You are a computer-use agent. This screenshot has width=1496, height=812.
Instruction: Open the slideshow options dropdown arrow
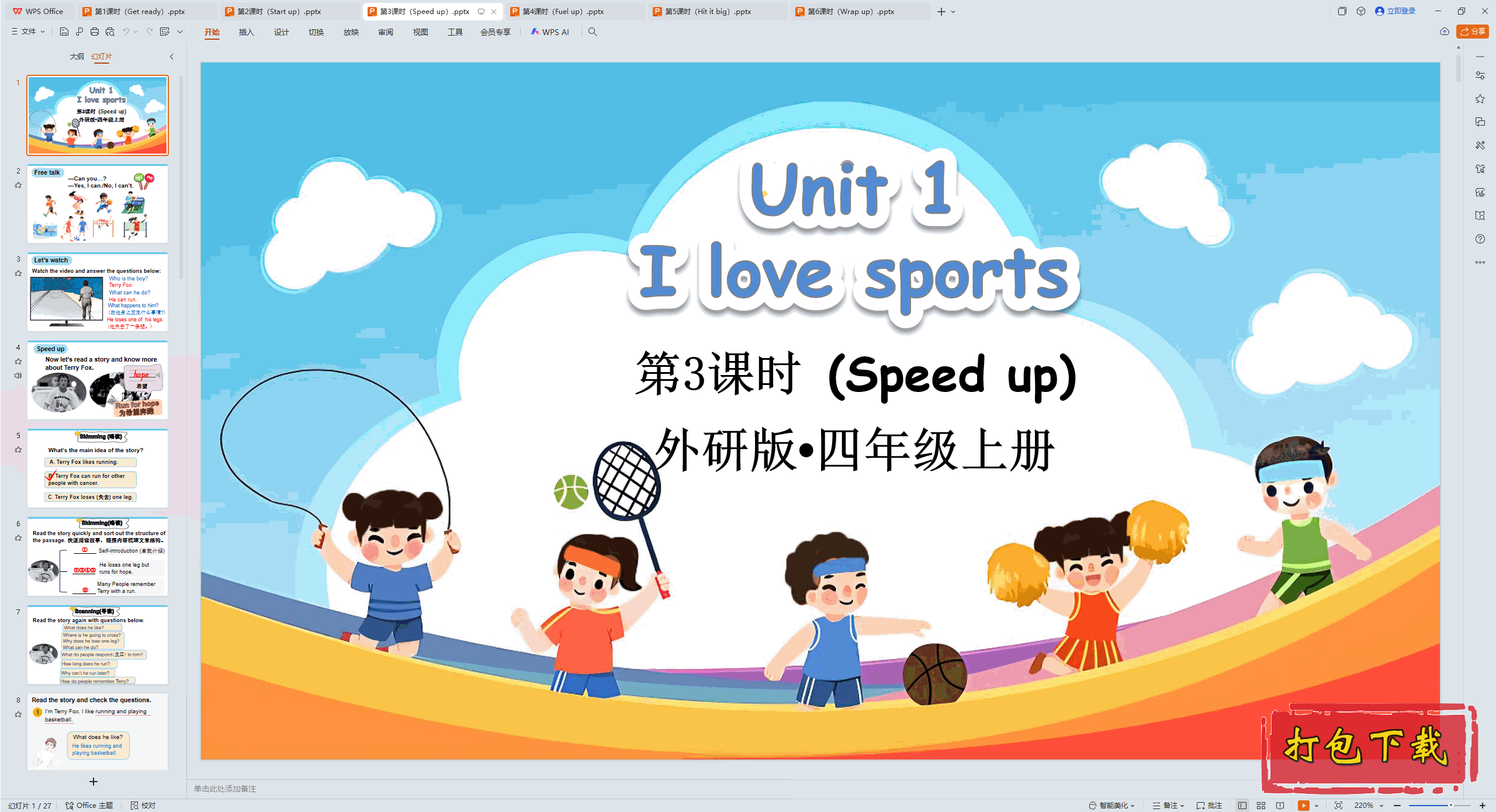[1317, 806]
